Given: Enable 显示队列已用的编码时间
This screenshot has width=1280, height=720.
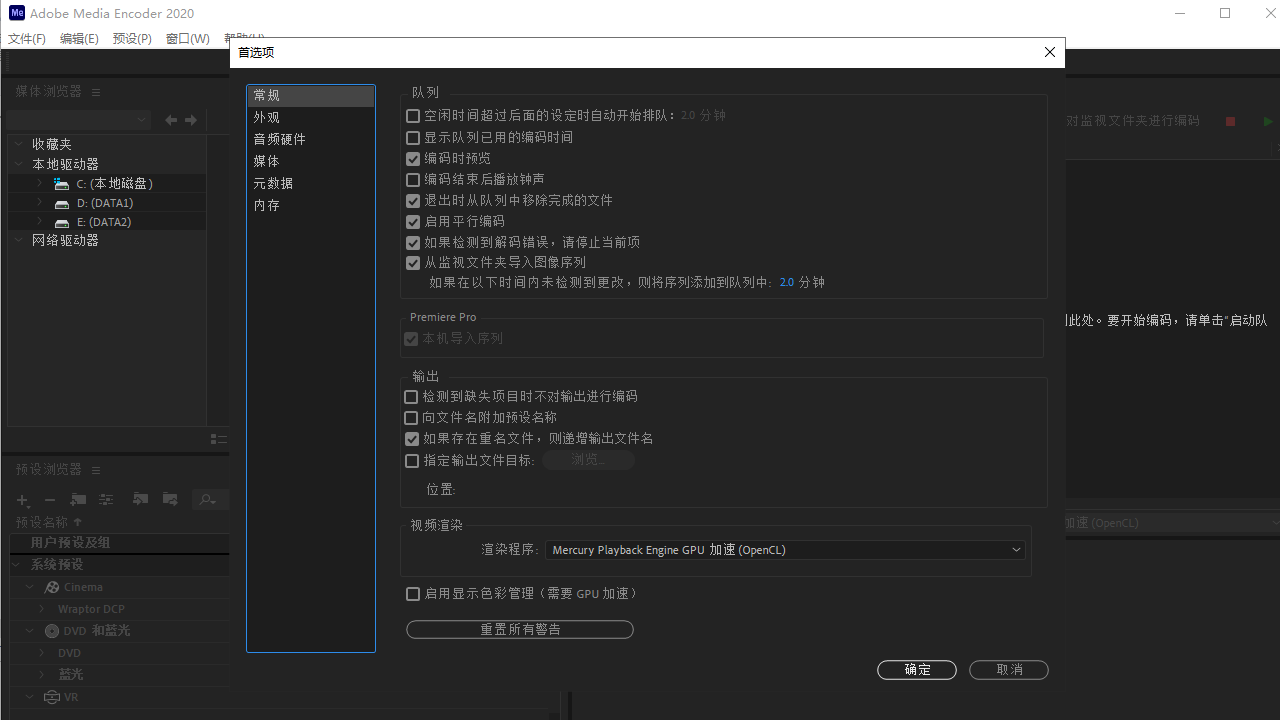Looking at the screenshot, I should pyautogui.click(x=412, y=137).
